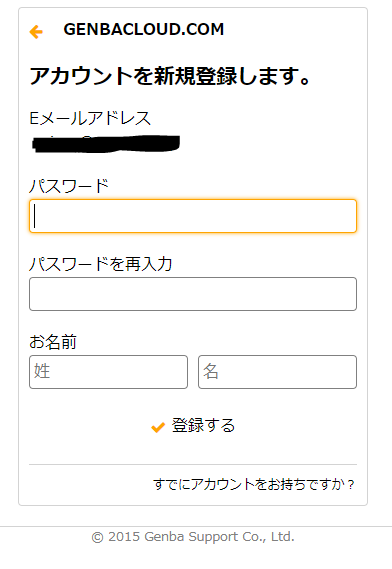392x569 pixels.
Task: Focus the パスワードを再入力 input field
Action: 193,294
